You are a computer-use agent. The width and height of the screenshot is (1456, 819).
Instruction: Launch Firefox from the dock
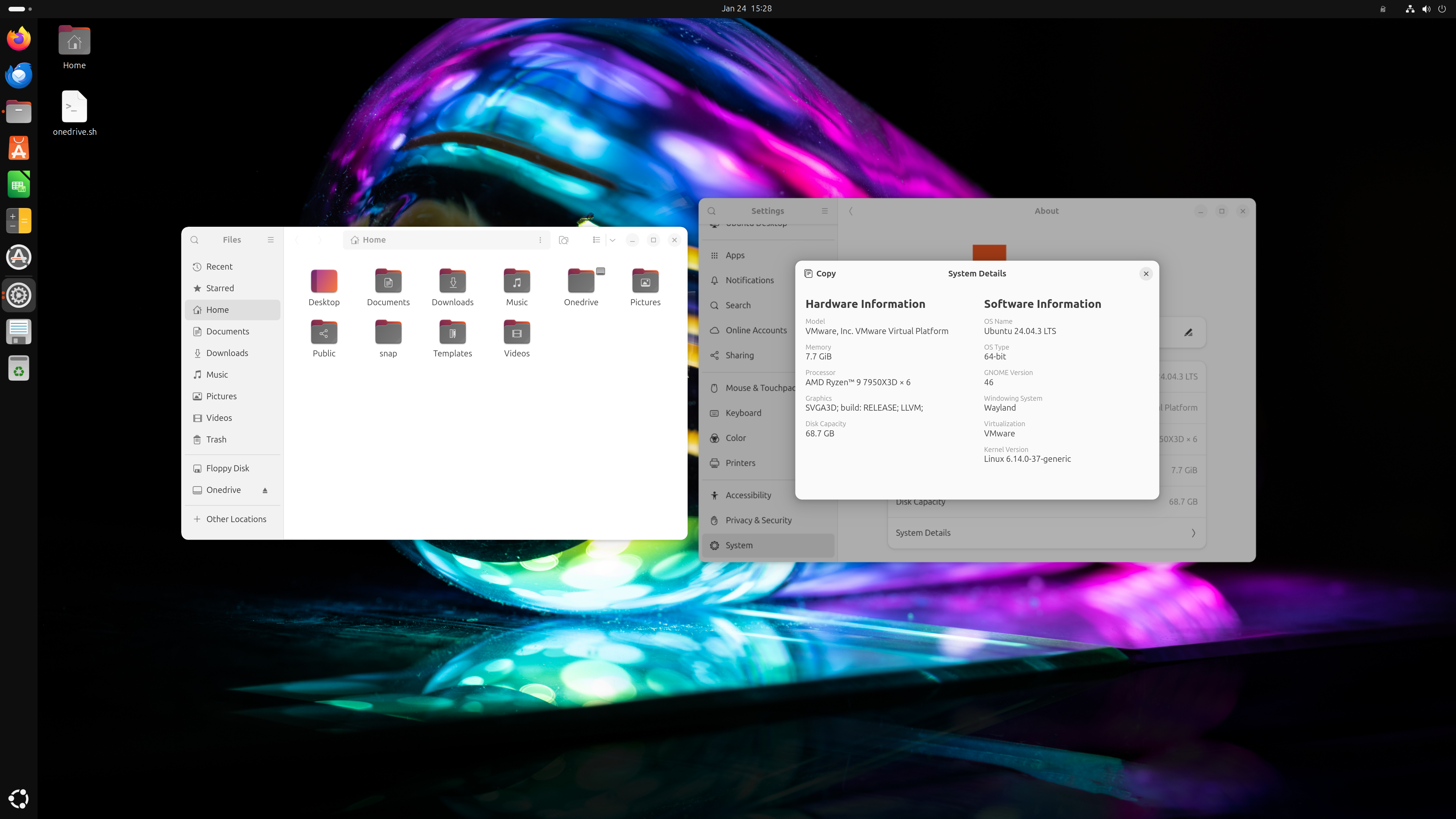click(19, 39)
